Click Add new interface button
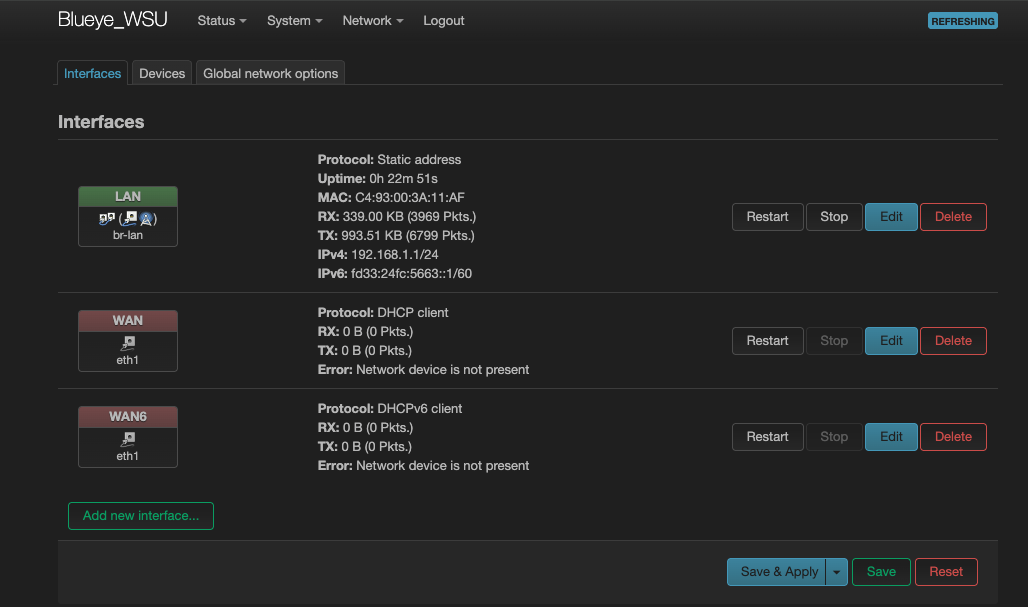The height and width of the screenshot is (607, 1028). tap(141, 516)
